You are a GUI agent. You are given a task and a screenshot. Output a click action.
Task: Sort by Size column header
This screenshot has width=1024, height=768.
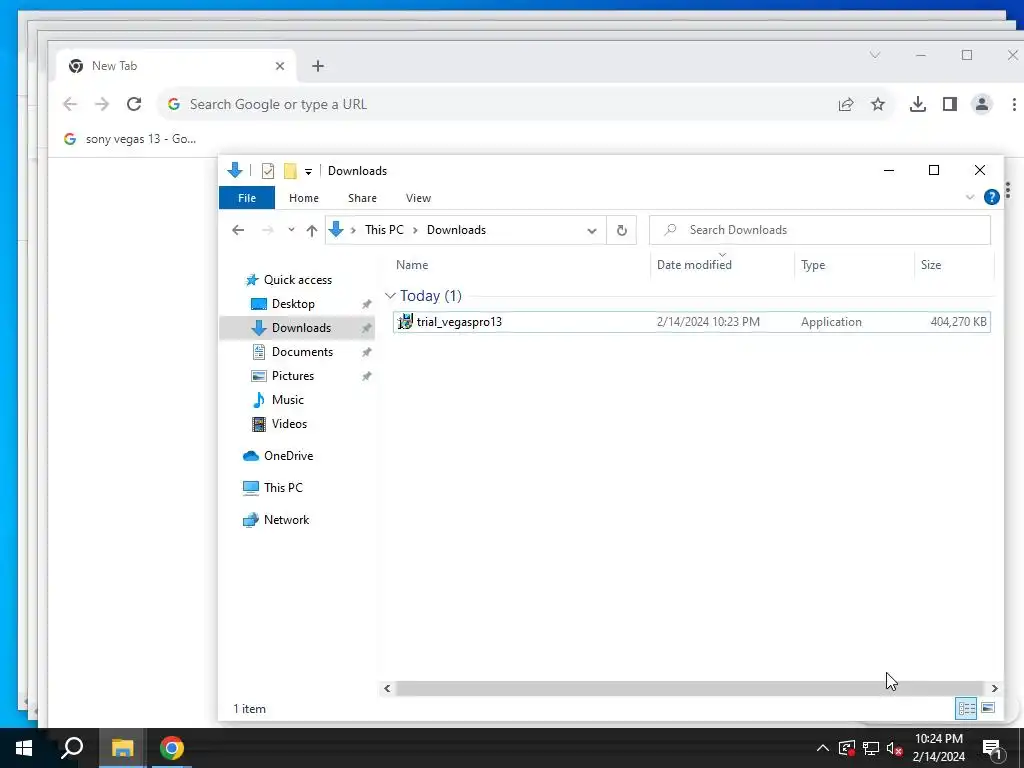pyautogui.click(x=931, y=264)
